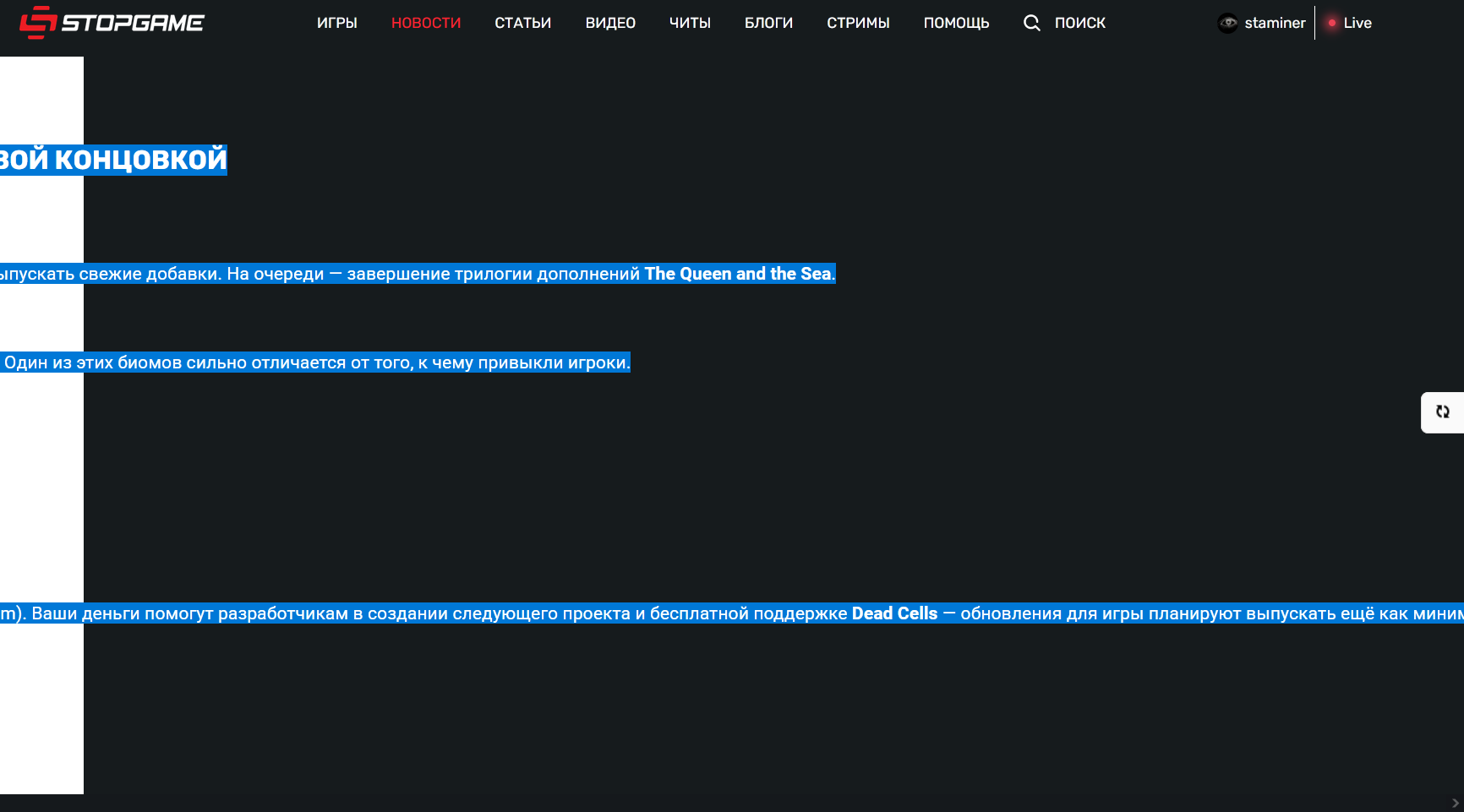Click the bold Dead Cells text
The width and height of the screenshot is (1464, 812).
[x=894, y=613]
